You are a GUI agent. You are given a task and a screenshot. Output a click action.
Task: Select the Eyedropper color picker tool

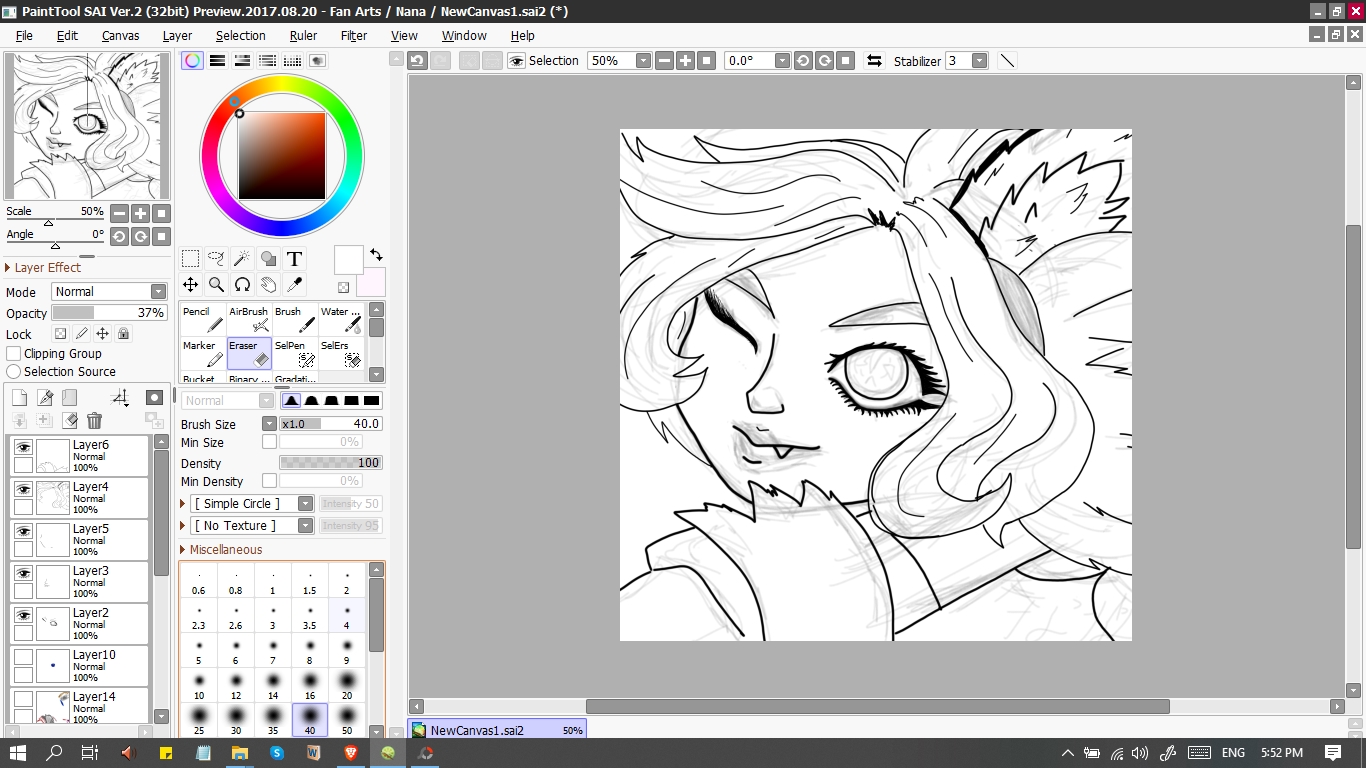tap(294, 285)
